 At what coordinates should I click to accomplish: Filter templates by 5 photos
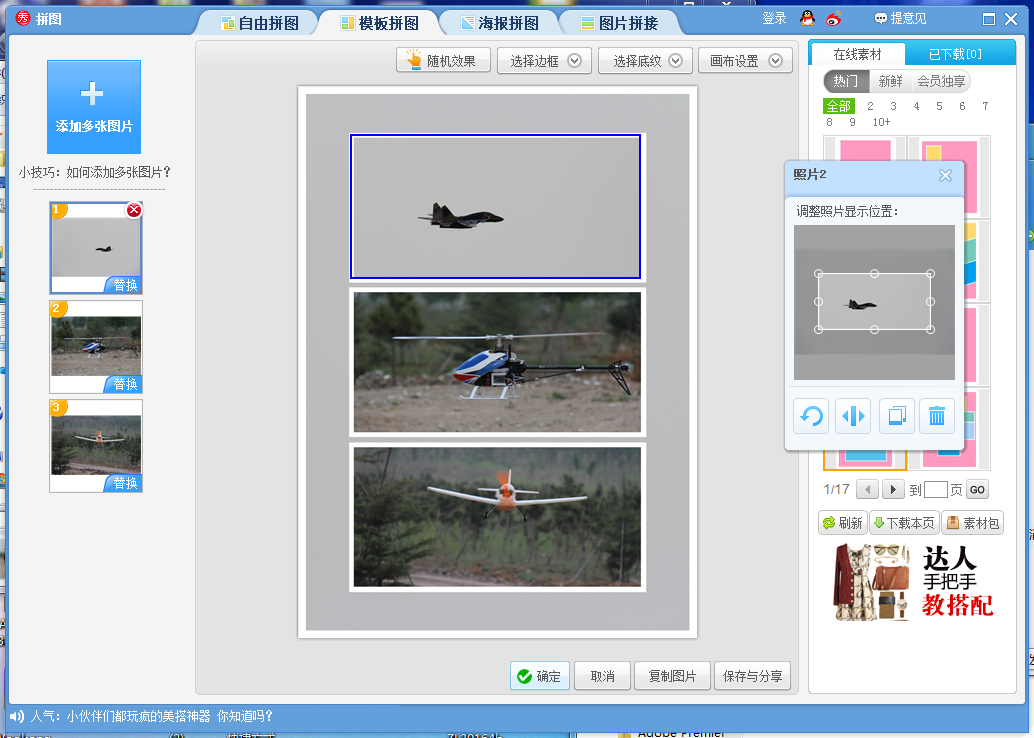pos(939,106)
